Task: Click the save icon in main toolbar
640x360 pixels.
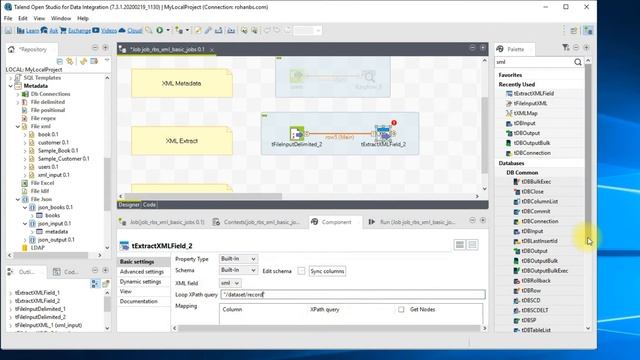Action: click(x=9, y=31)
